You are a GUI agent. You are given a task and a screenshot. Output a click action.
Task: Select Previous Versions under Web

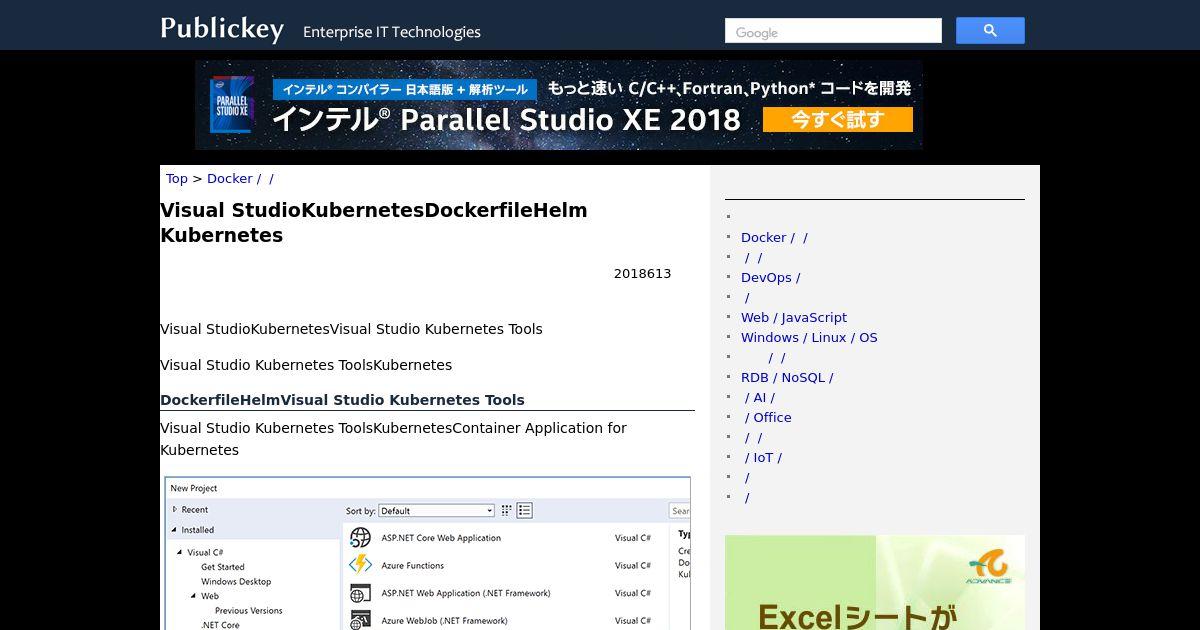coord(248,610)
